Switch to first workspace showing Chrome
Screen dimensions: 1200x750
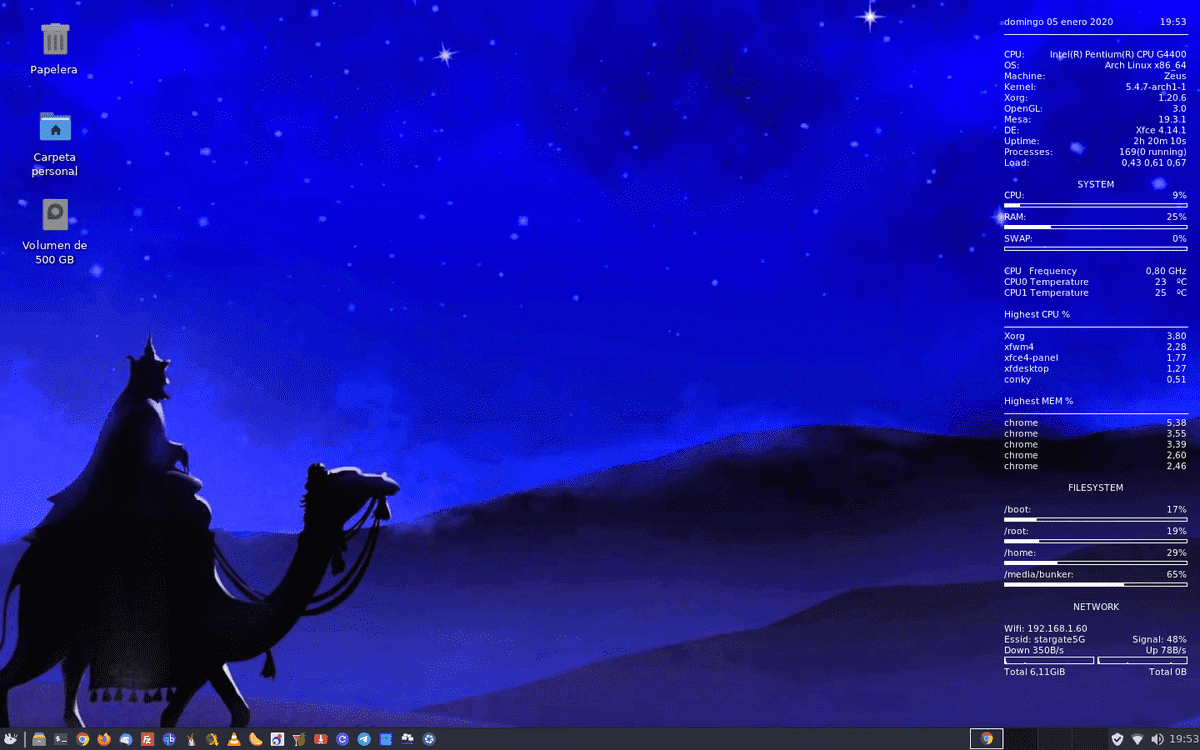pyautogui.click(x=987, y=739)
